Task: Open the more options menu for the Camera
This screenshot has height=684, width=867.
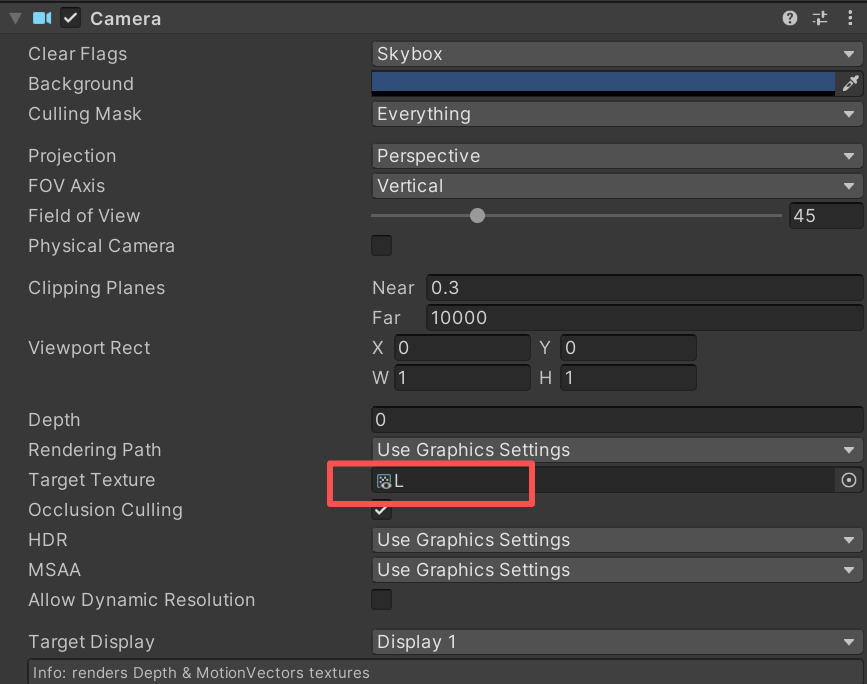Action: pyautogui.click(x=851, y=17)
